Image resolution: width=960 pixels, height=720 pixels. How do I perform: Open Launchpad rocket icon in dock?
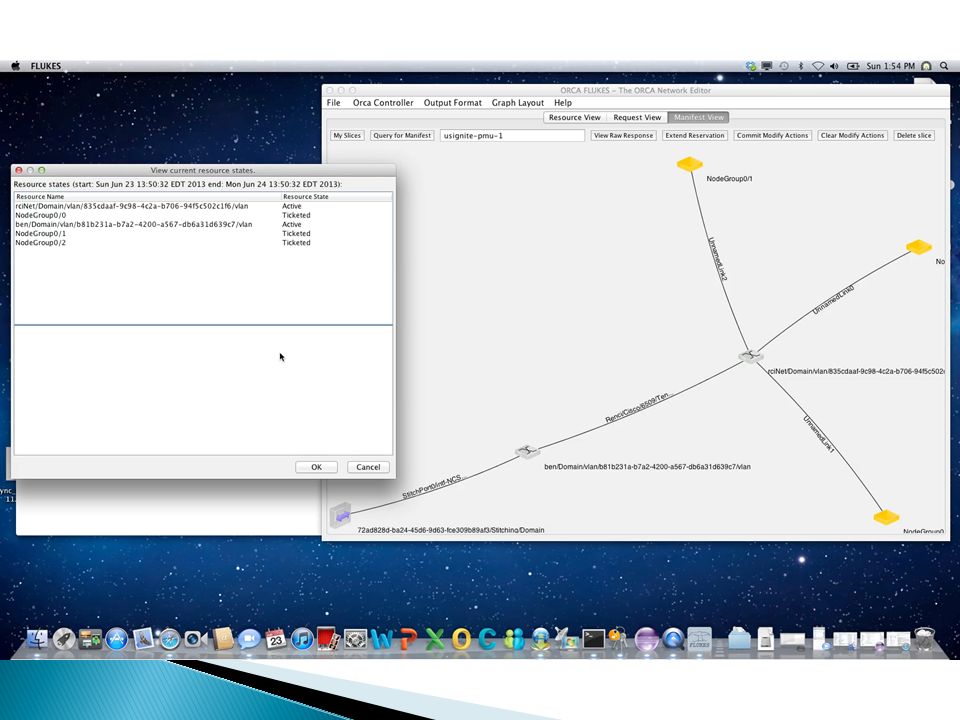pos(64,639)
